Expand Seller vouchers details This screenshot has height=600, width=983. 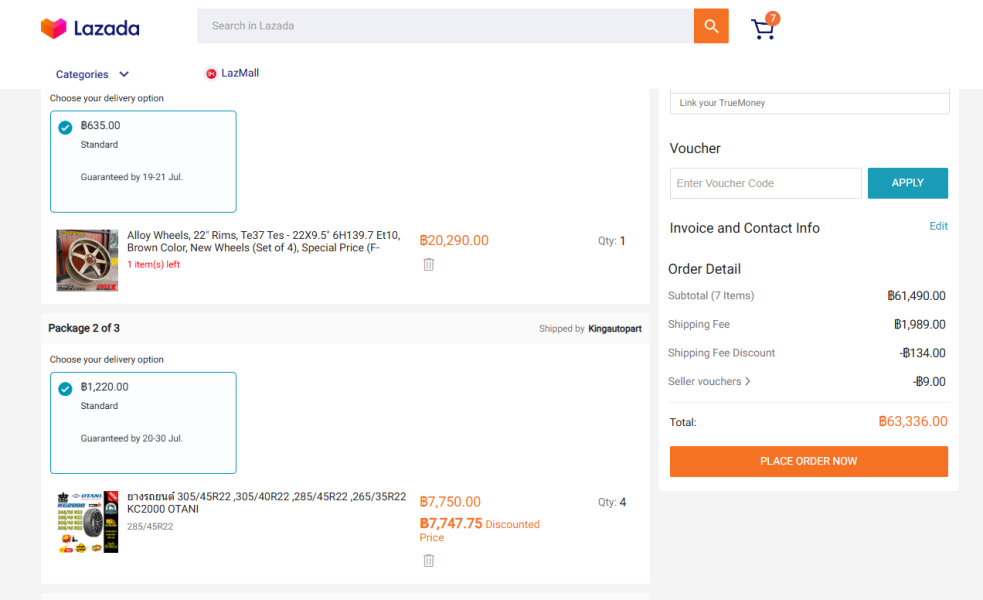[709, 381]
